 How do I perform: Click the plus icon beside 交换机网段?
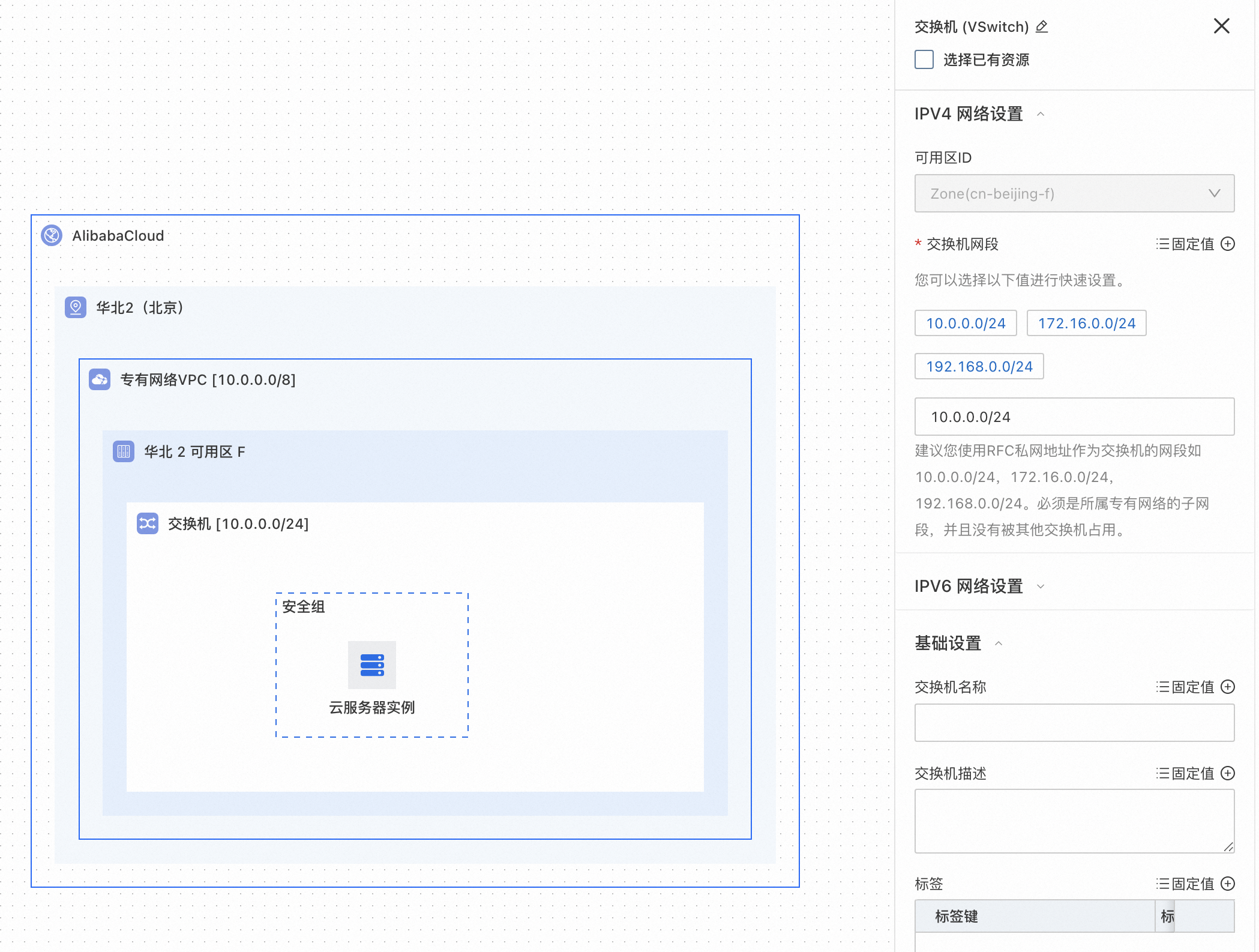[x=1228, y=244]
